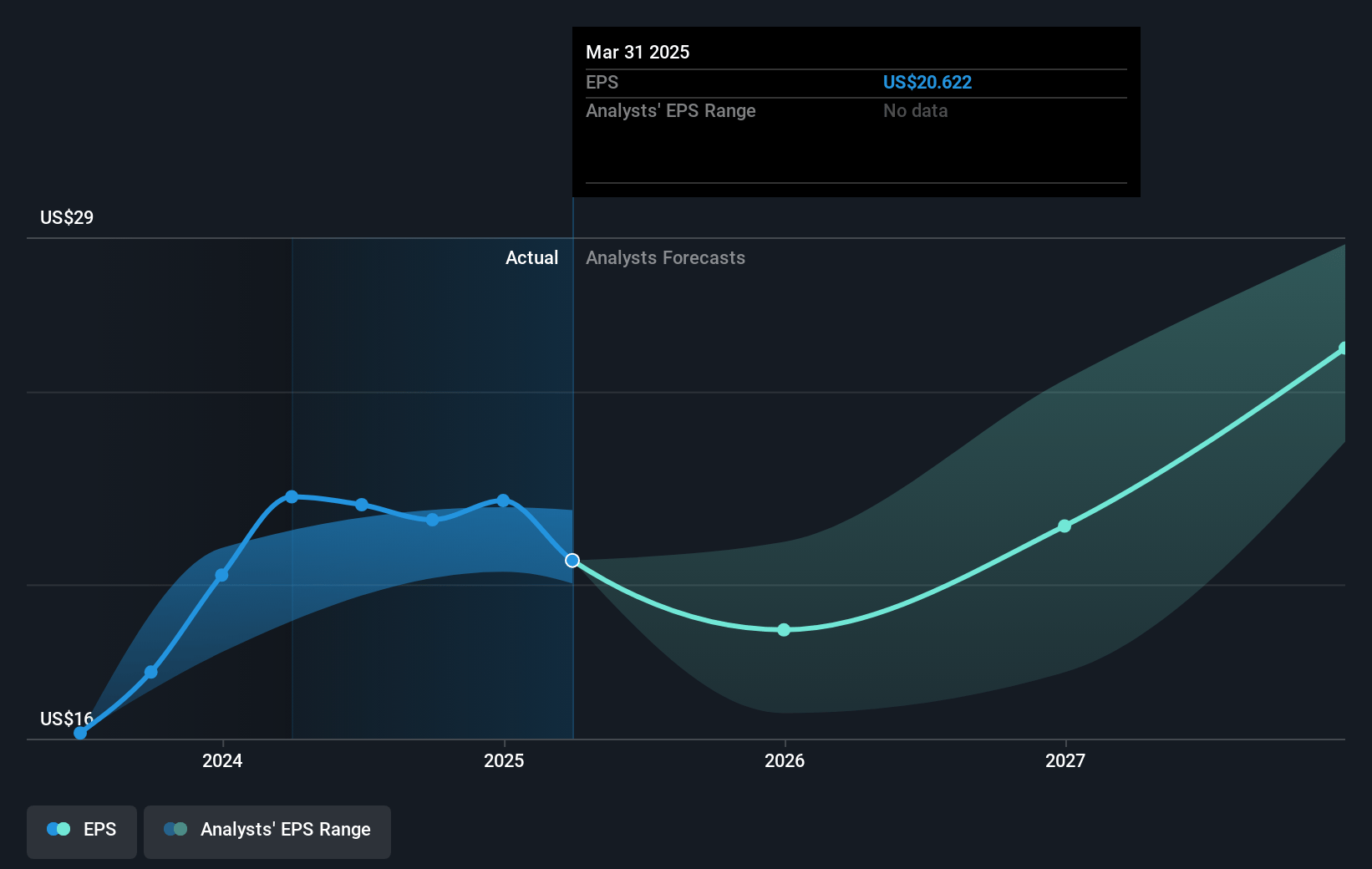This screenshot has height=869, width=1372.
Task: Toggle the EPS legend series
Action: click(82, 831)
